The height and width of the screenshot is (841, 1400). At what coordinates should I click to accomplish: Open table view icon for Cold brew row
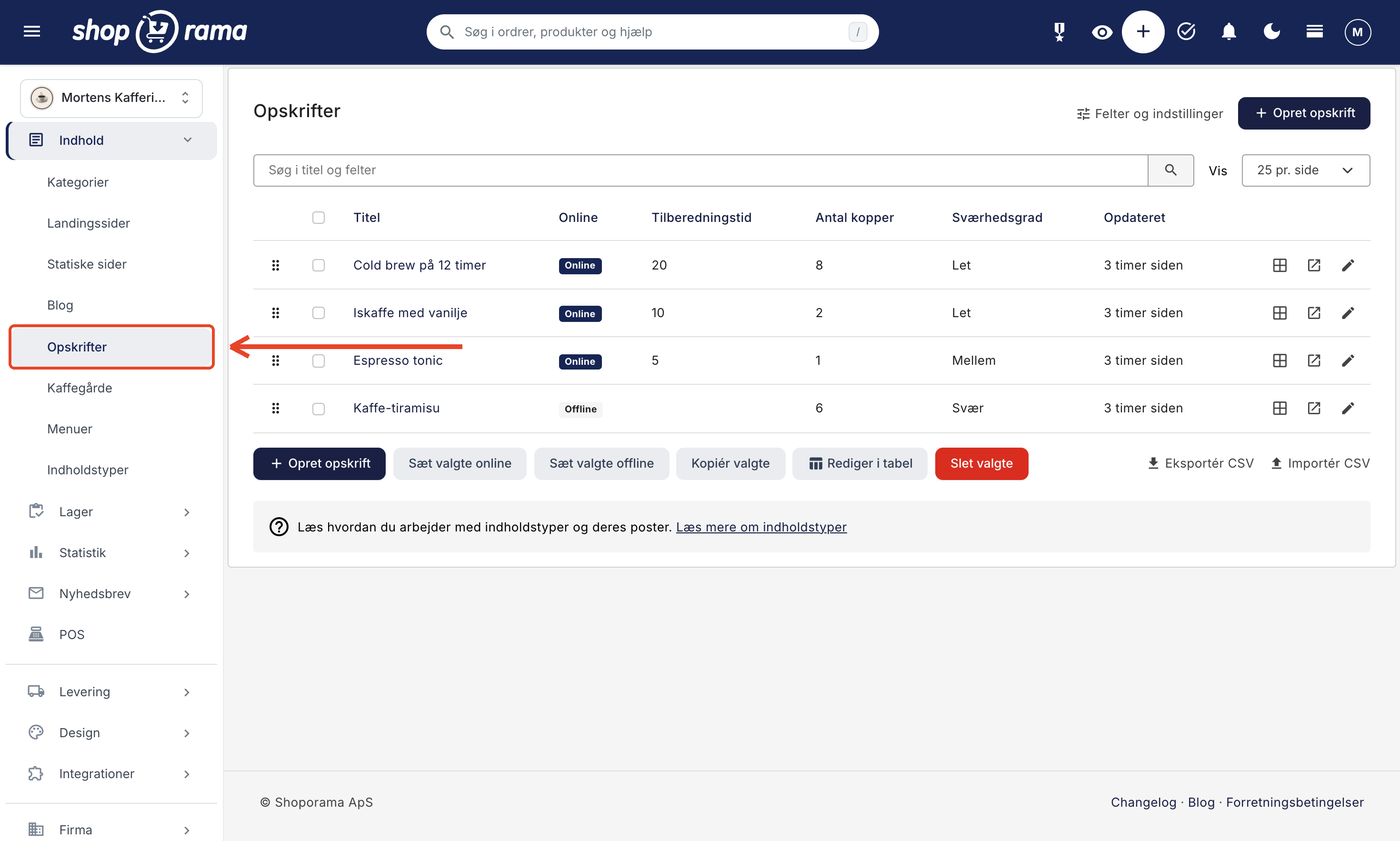tap(1279, 265)
